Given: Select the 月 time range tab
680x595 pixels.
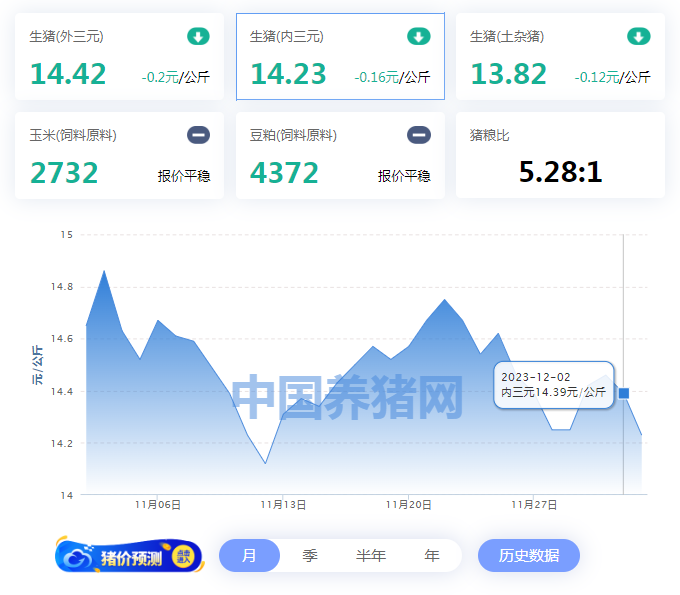Looking at the screenshot, I should [249, 556].
